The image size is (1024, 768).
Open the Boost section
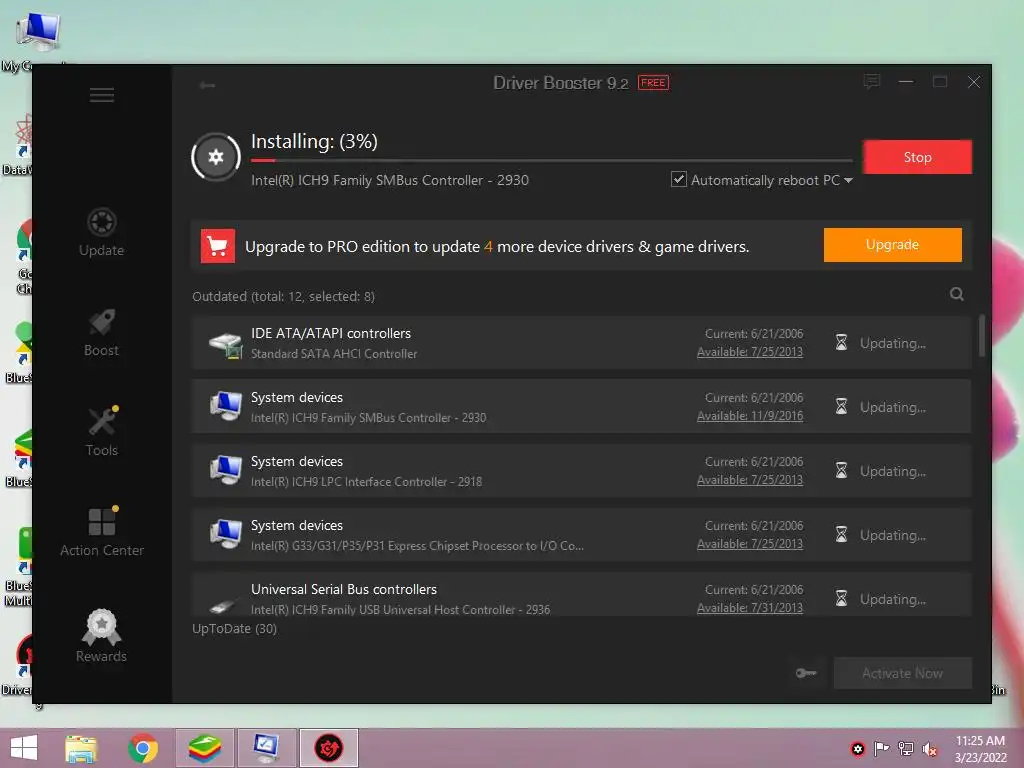101,333
